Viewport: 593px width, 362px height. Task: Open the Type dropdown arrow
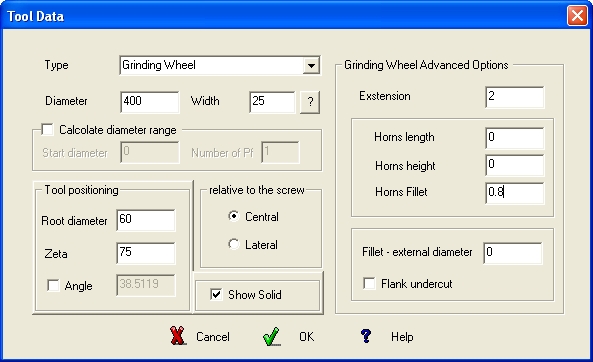[x=311, y=65]
